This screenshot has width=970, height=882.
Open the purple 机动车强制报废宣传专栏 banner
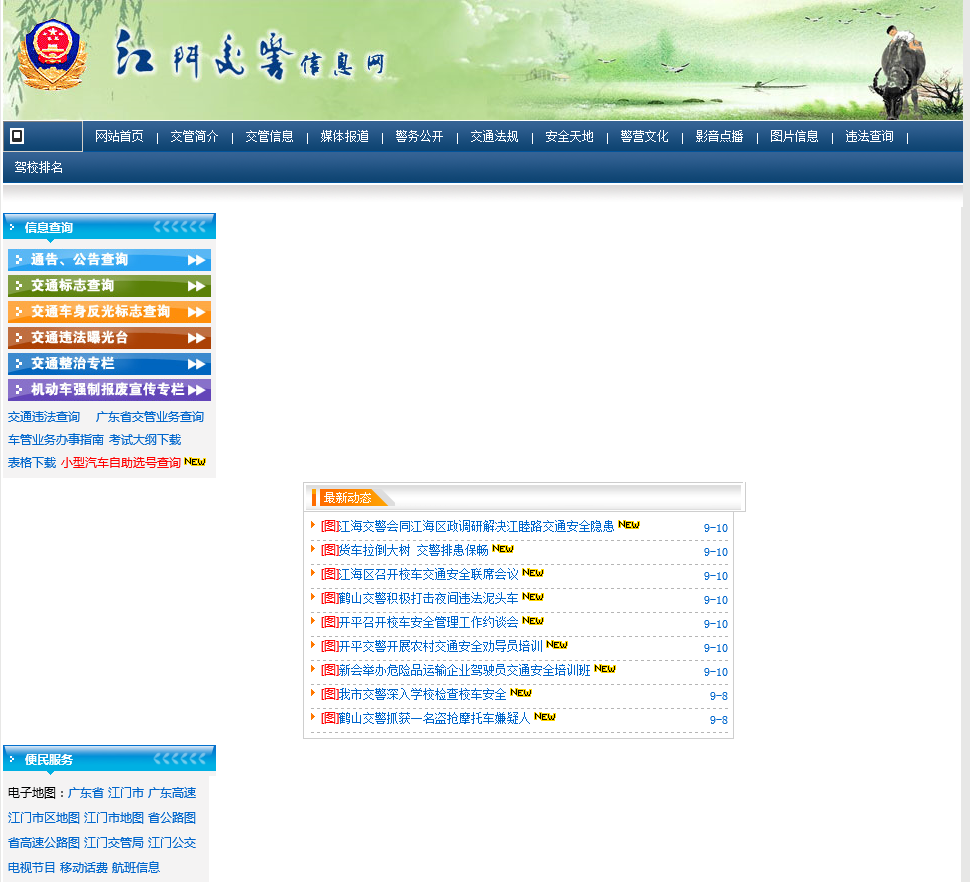click(109, 390)
